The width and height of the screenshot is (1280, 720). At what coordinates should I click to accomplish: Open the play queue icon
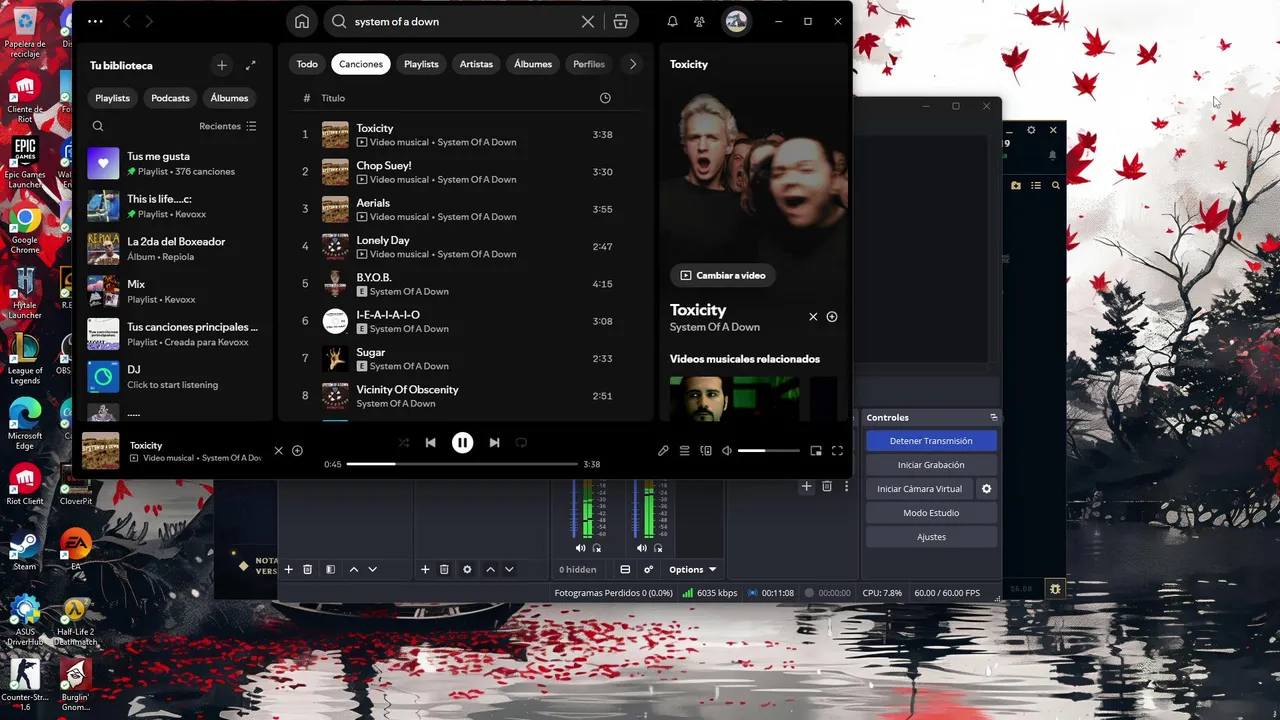pyautogui.click(x=684, y=451)
